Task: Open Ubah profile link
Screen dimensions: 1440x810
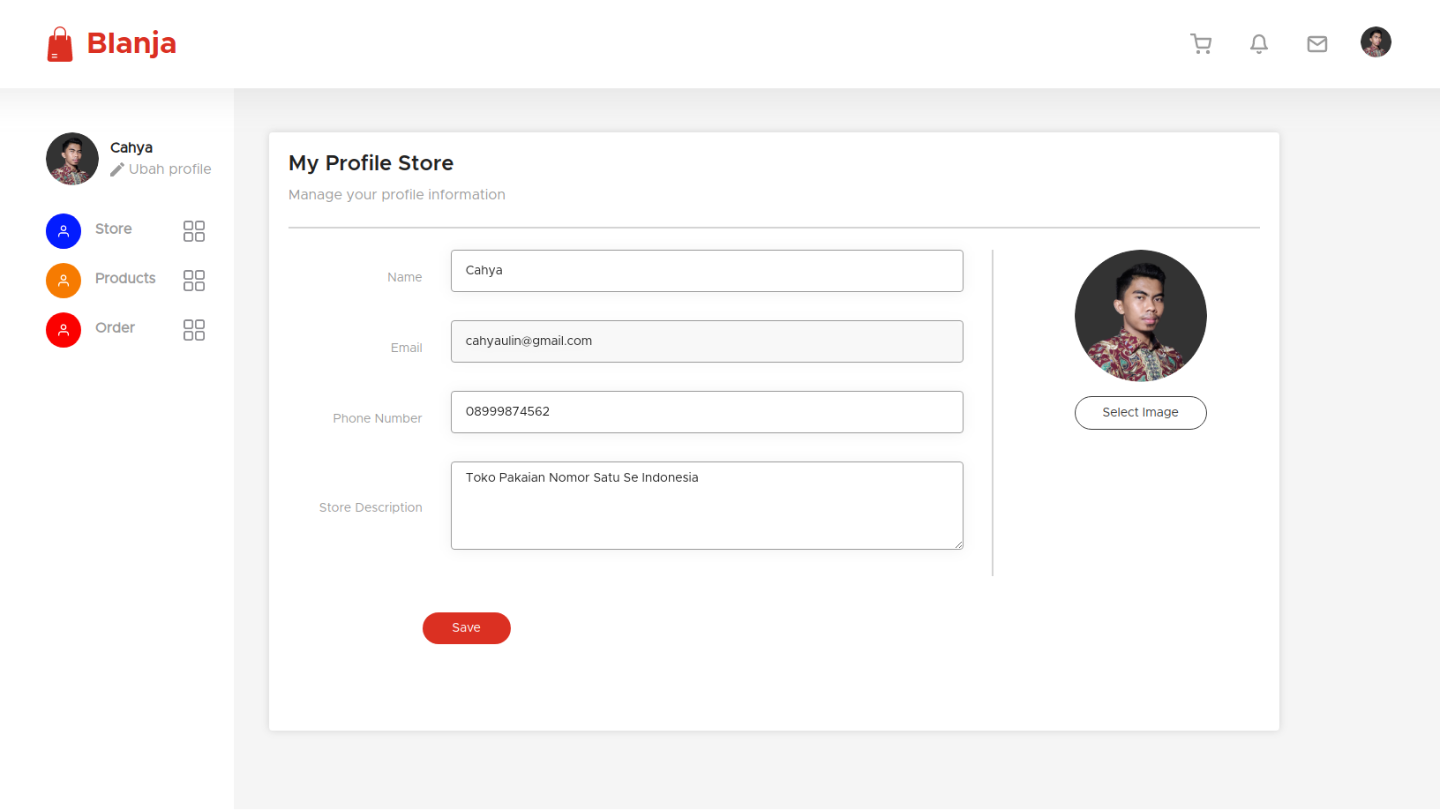Action: click(x=170, y=169)
